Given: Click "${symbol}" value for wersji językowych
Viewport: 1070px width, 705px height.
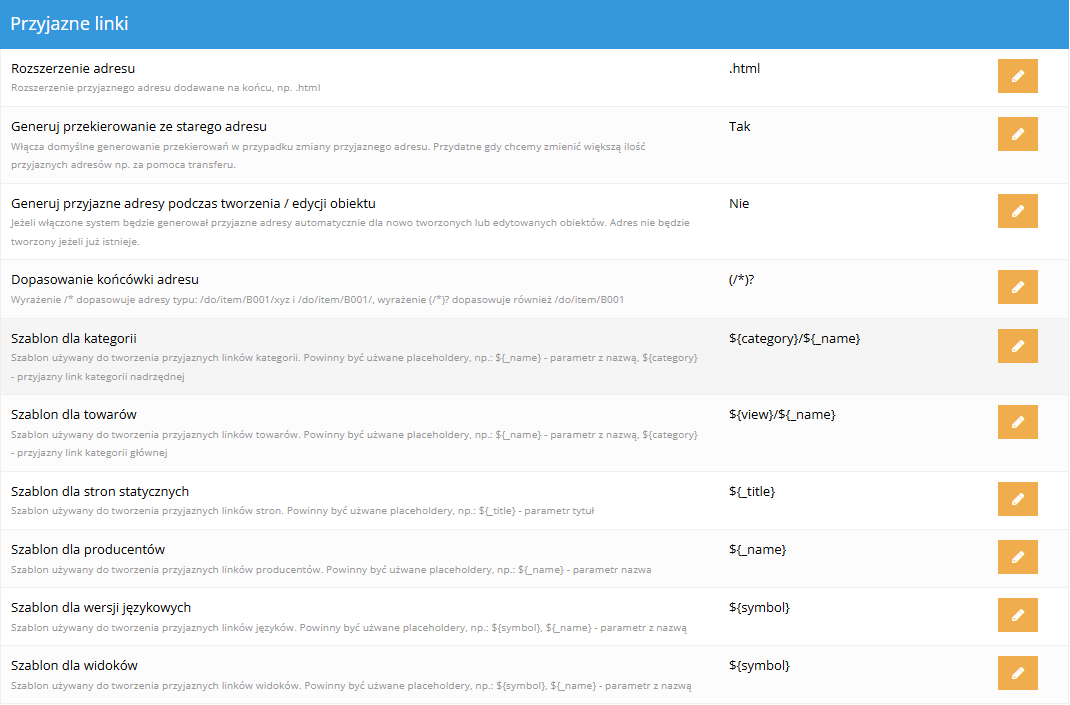Looking at the screenshot, I should tap(759, 607).
